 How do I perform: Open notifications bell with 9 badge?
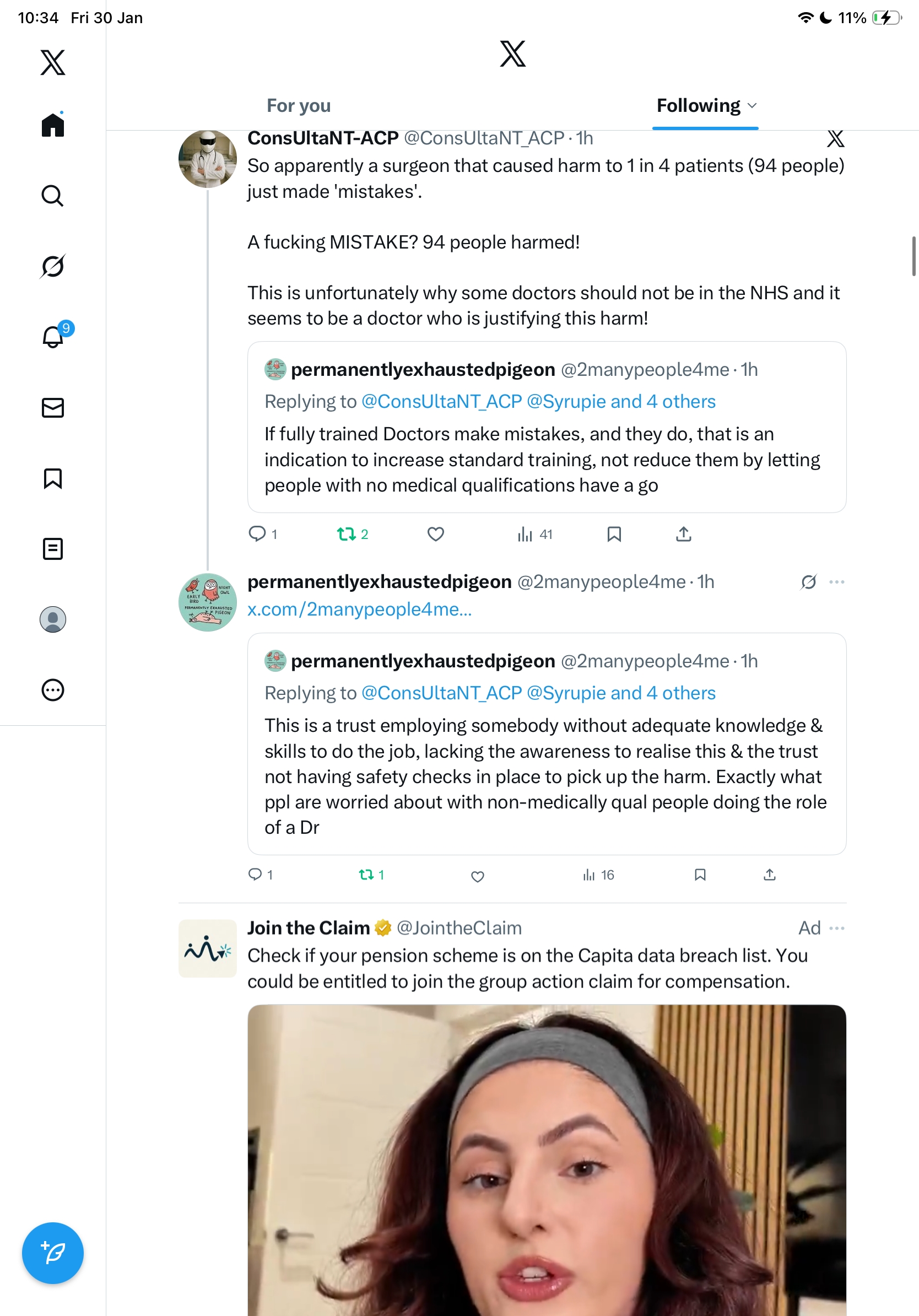(53, 337)
